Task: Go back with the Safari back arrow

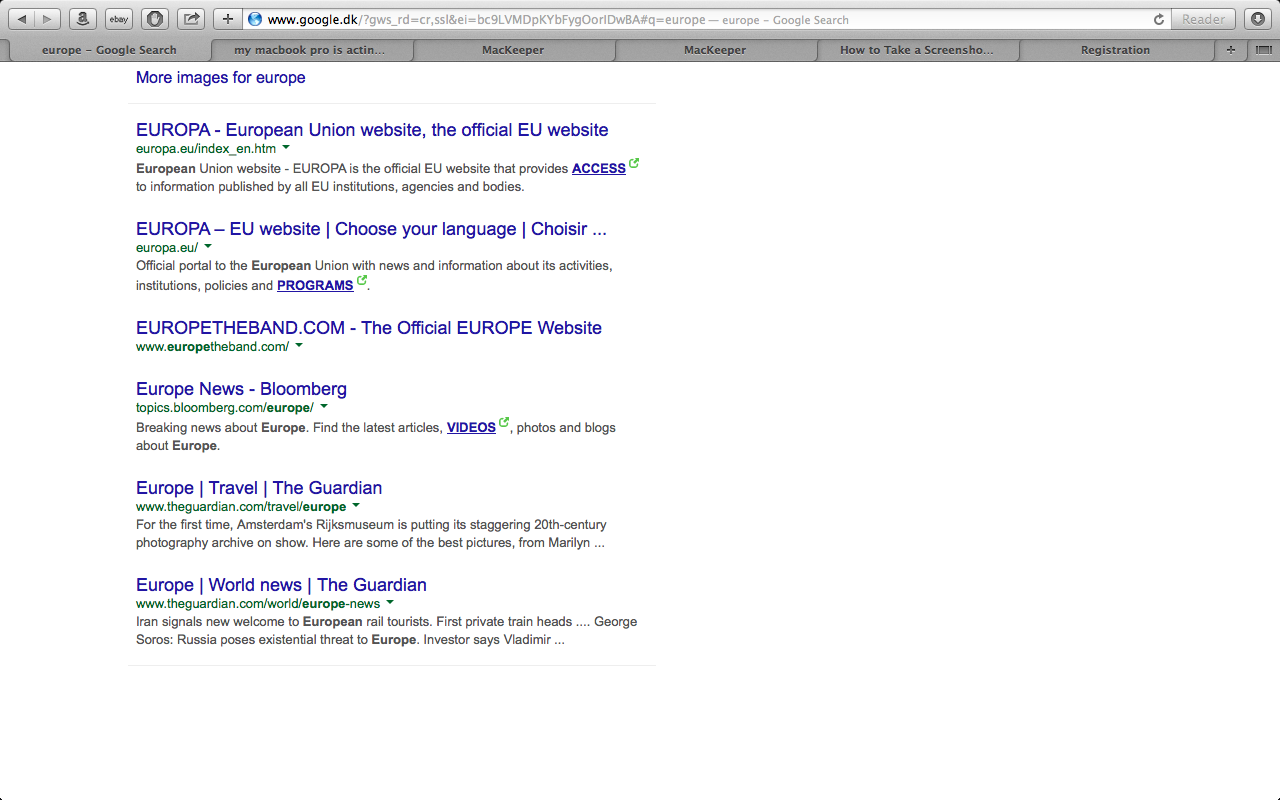Action: (x=23, y=19)
